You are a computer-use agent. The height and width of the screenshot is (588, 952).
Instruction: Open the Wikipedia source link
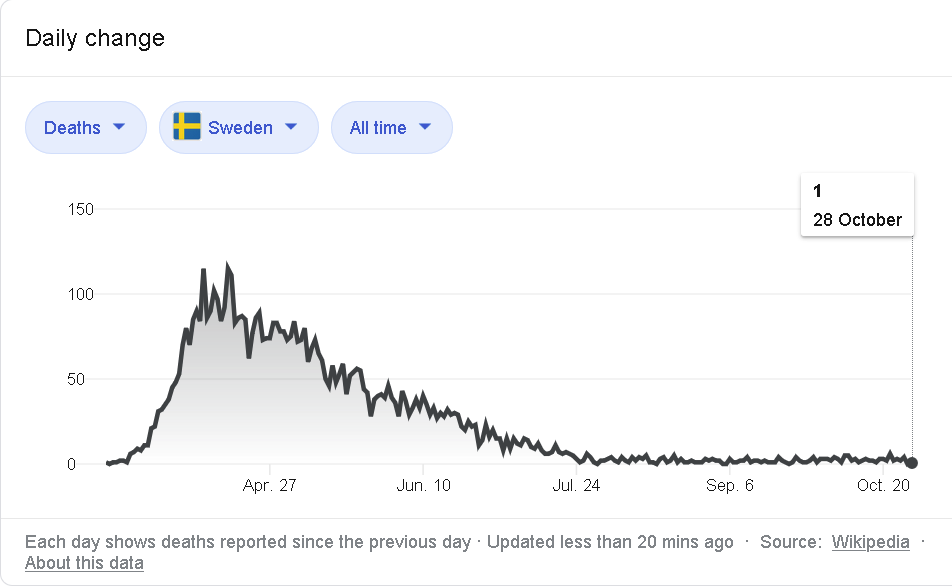point(870,542)
